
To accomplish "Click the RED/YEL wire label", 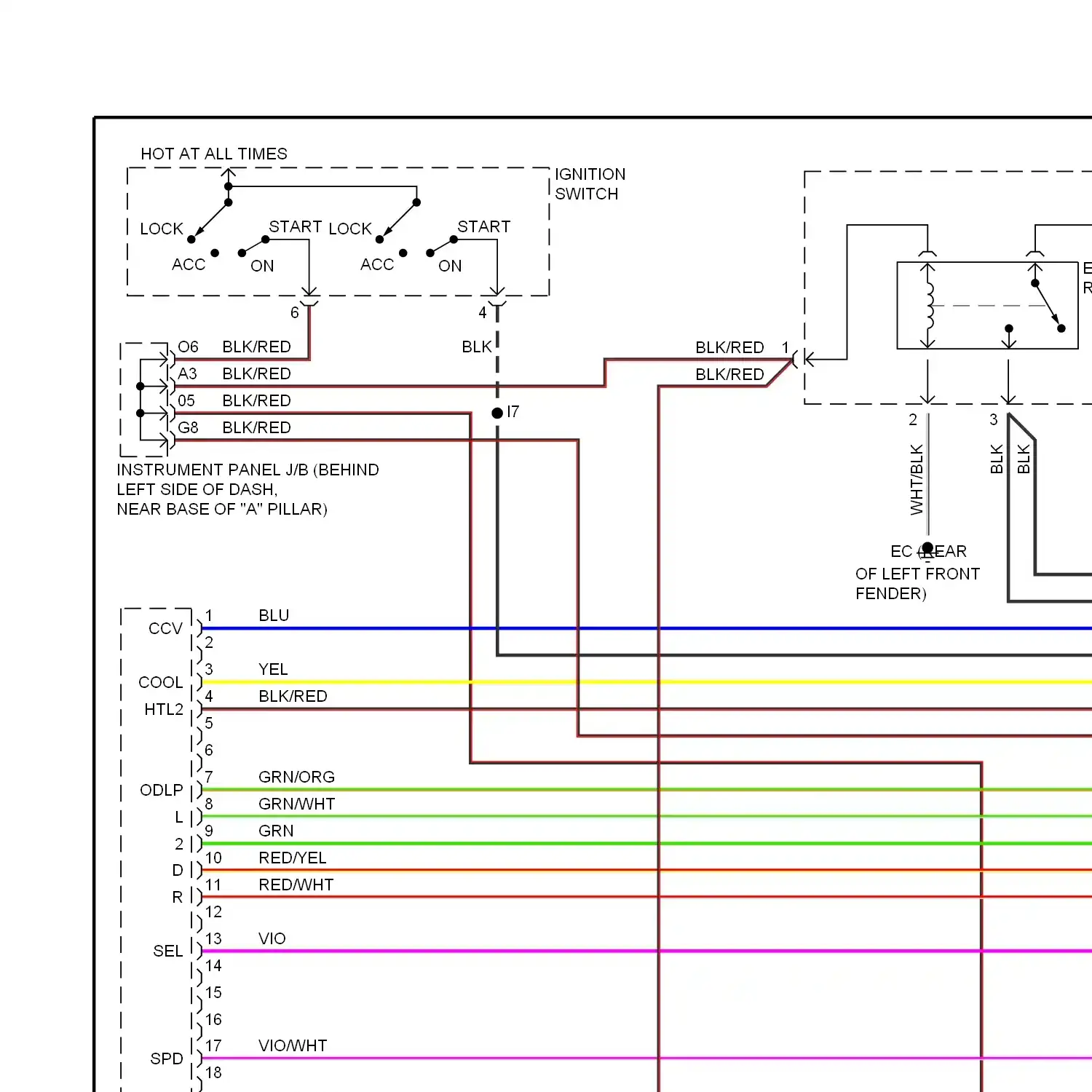I will pyautogui.click(x=292, y=858).
